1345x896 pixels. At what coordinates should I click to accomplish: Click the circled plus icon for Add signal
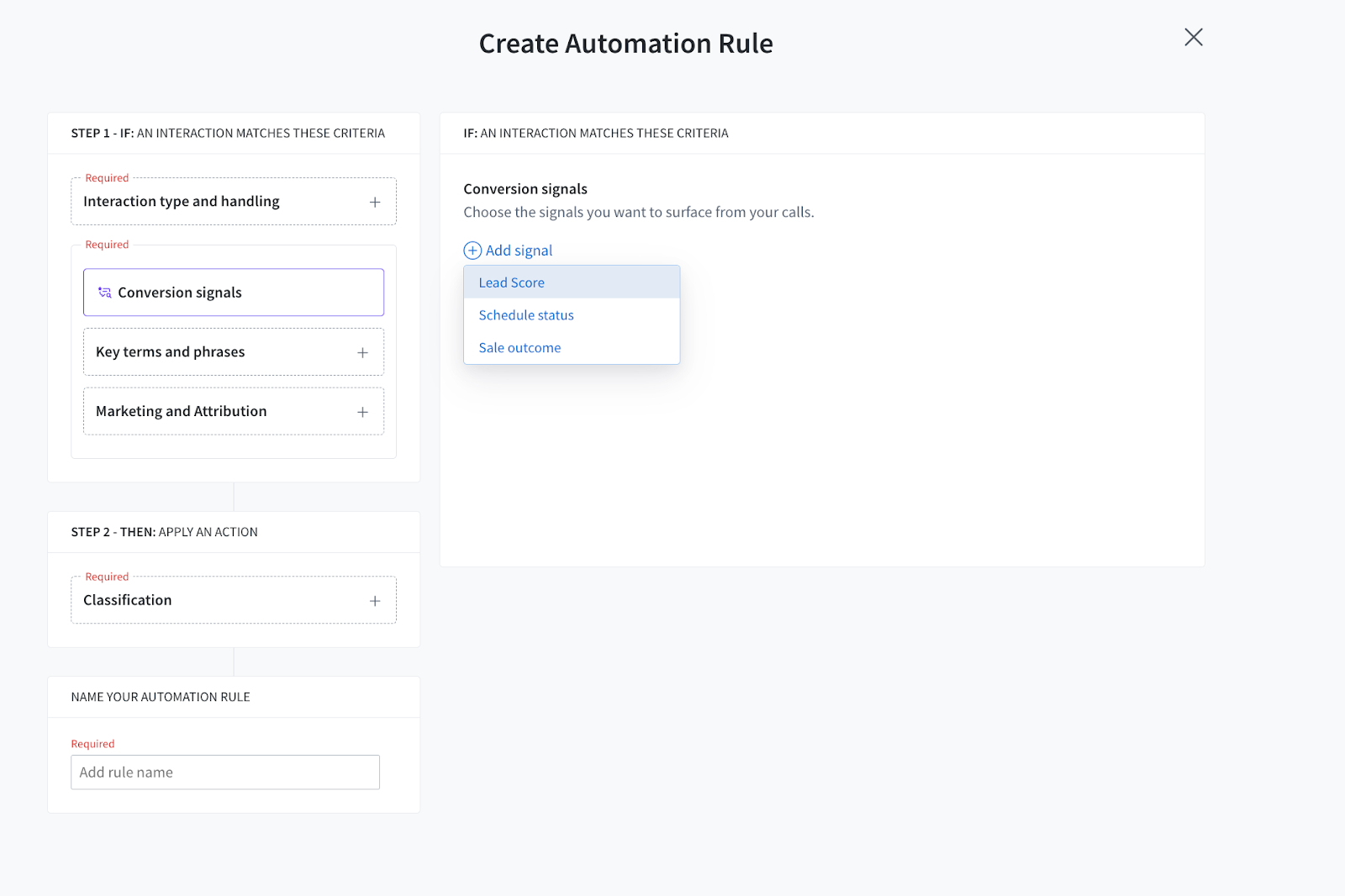(472, 250)
